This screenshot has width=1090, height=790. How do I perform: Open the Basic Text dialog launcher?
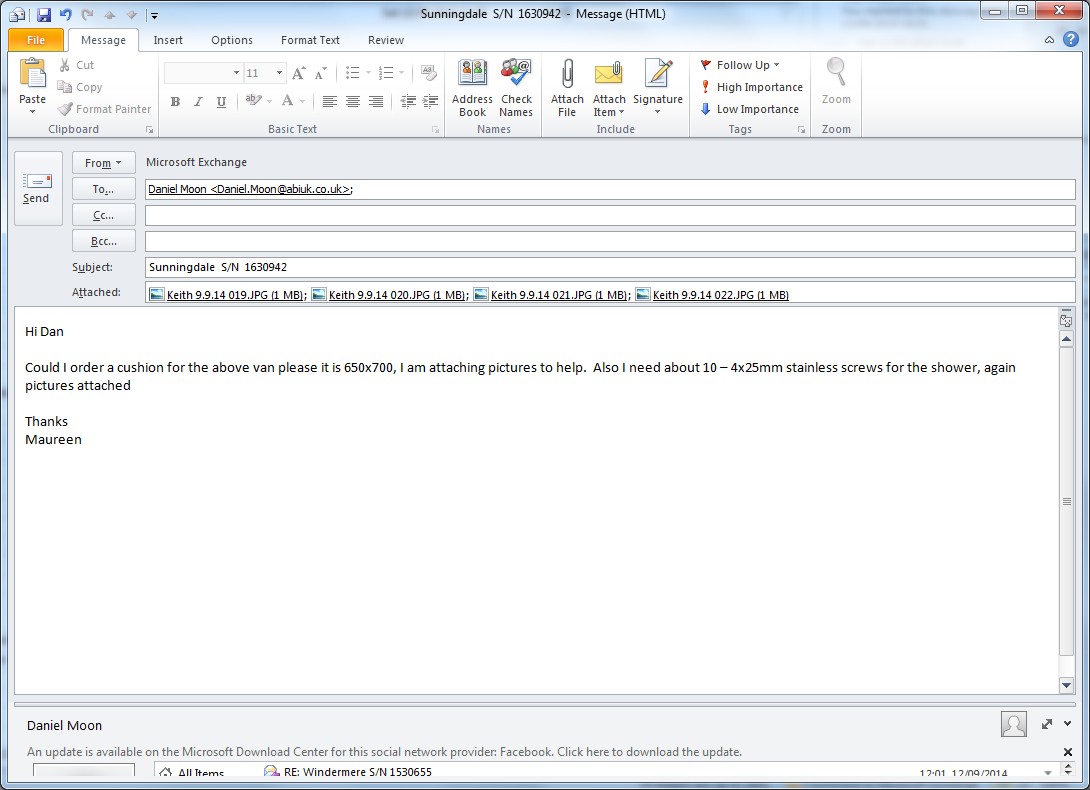coord(435,129)
